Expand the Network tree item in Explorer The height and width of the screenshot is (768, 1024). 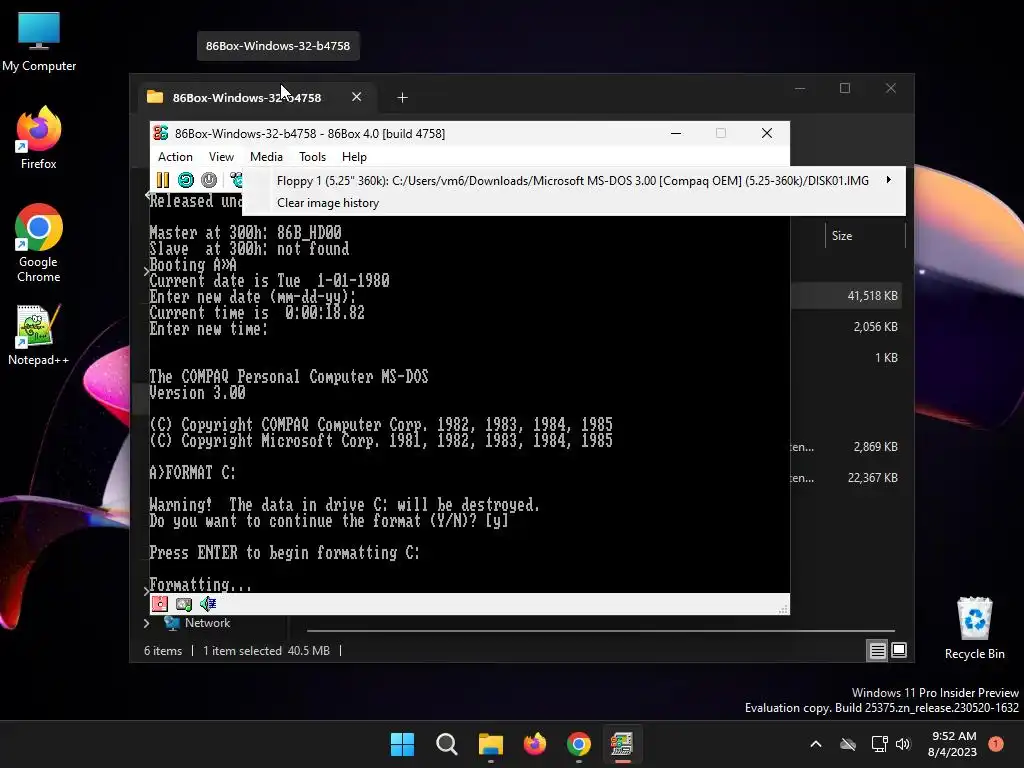point(147,623)
